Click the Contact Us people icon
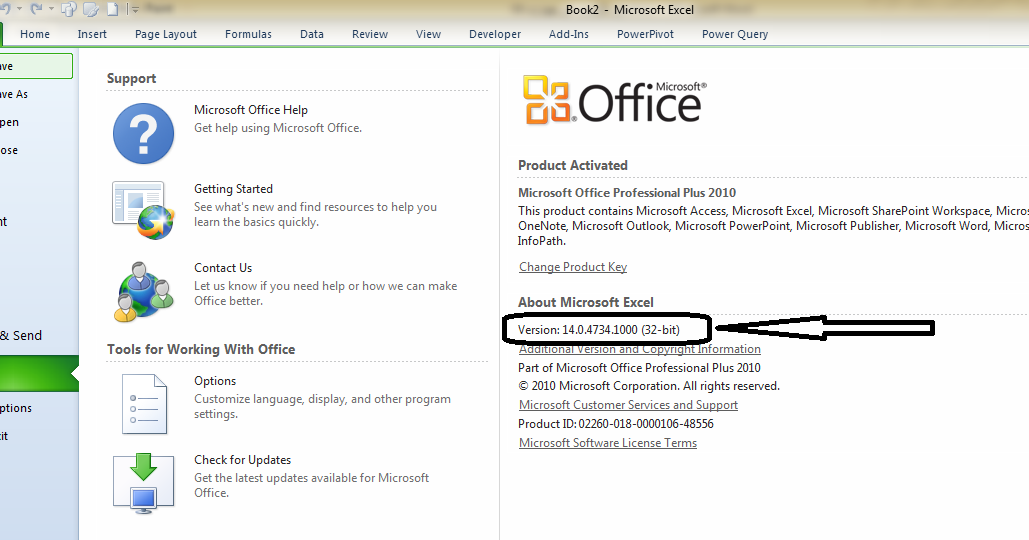Image resolution: width=1029 pixels, height=540 pixels. click(x=144, y=291)
